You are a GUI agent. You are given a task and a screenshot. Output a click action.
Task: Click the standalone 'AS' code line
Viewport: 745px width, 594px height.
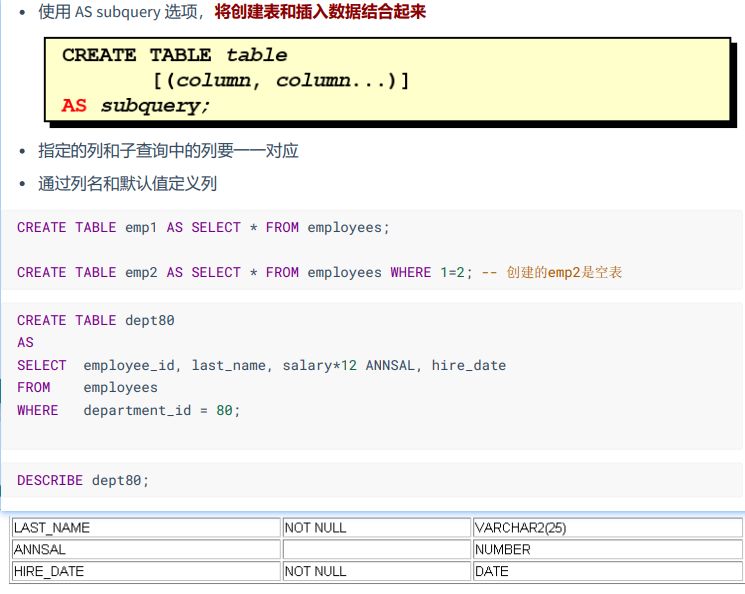[25, 343]
